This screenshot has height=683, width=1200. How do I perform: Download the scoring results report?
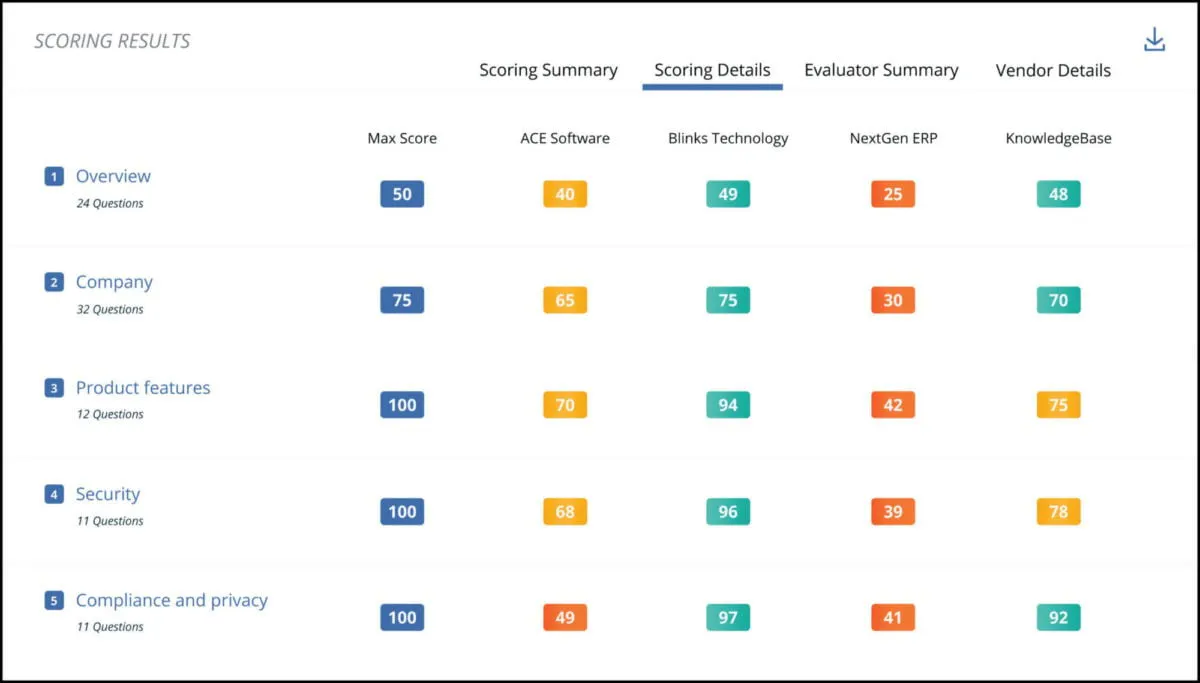pyautogui.click(x=1154, y=38)
